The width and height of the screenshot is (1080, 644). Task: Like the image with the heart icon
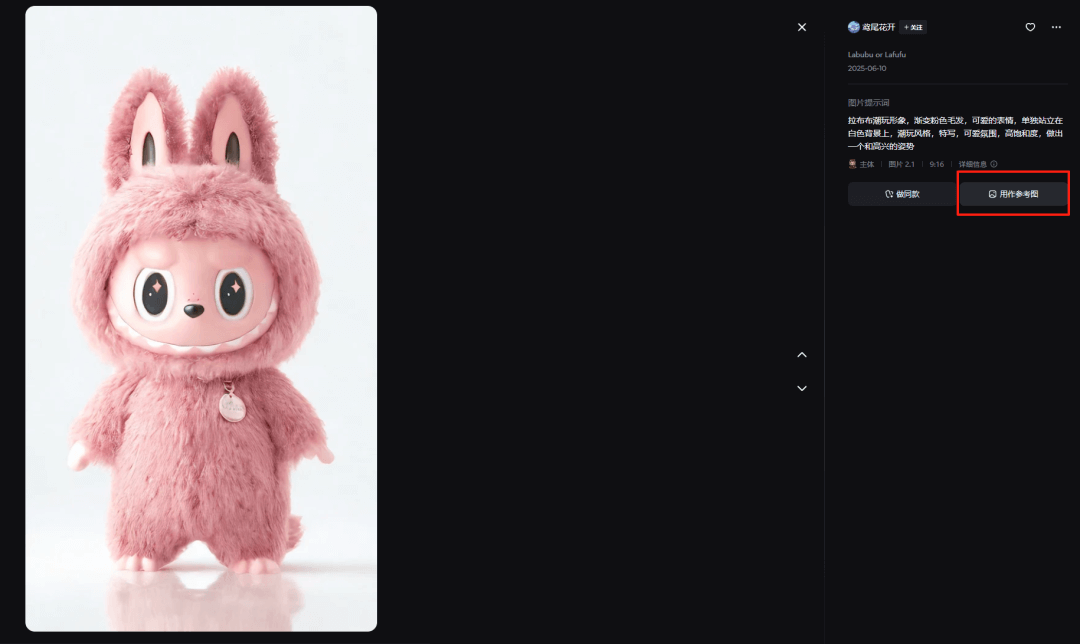(1030, 28)
